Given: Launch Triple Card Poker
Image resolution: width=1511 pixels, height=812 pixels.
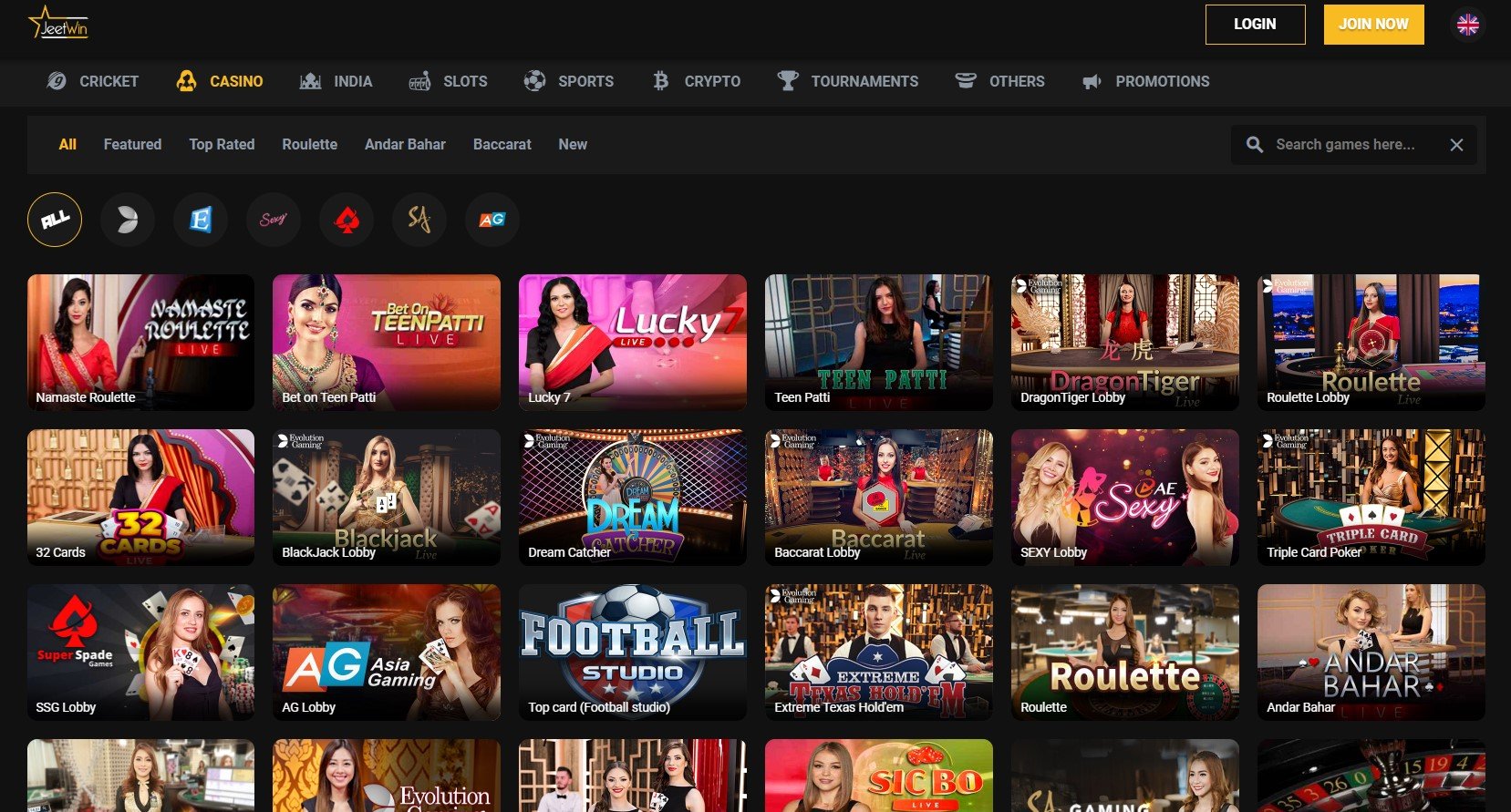Looking at the screenshot, I should (x=1371, y=498).
